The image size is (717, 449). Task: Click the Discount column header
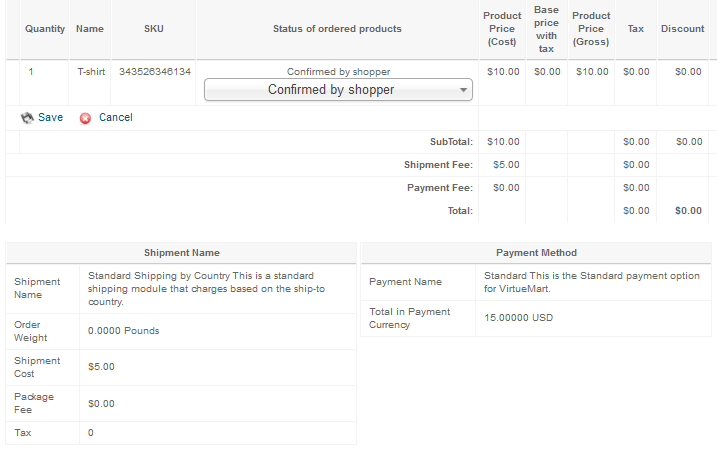pyautogui.click(x=683, y=29)
